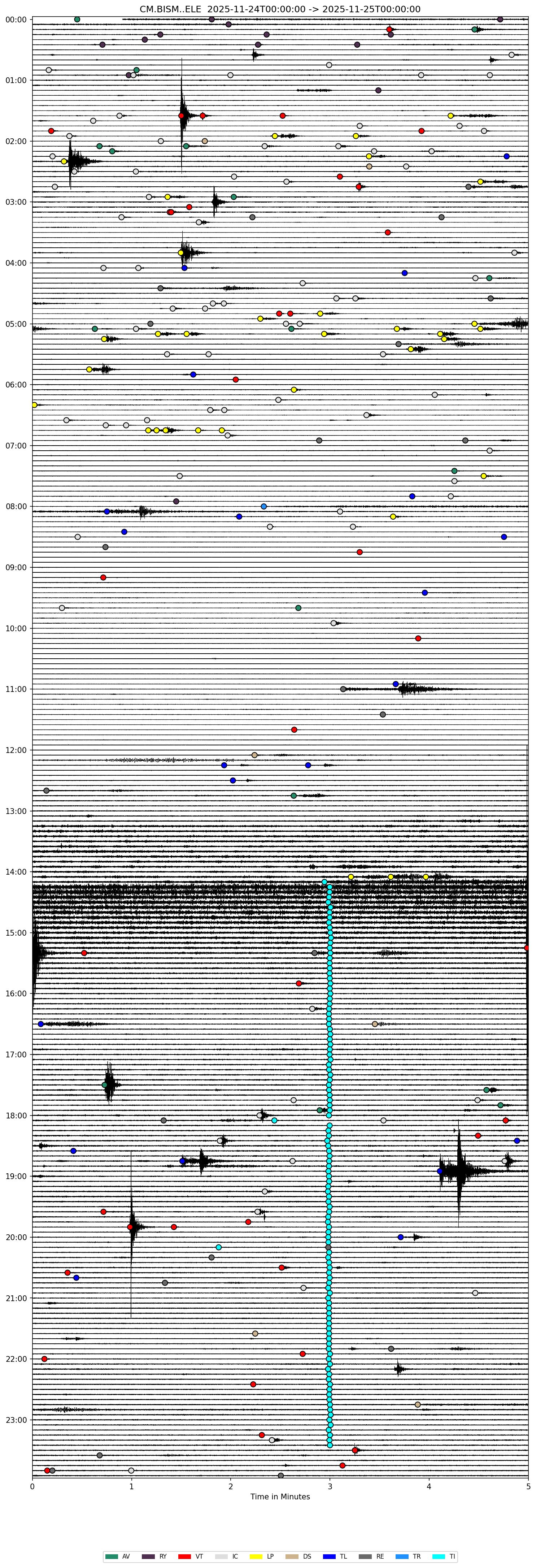Viewport: 536px width, 1568px height.
Task: Select the tan DS legend swatch
Action: [292, 1556]
